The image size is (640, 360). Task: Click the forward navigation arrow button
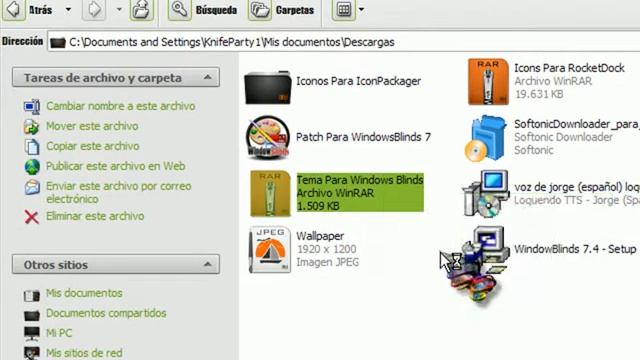tap(94, 9)
